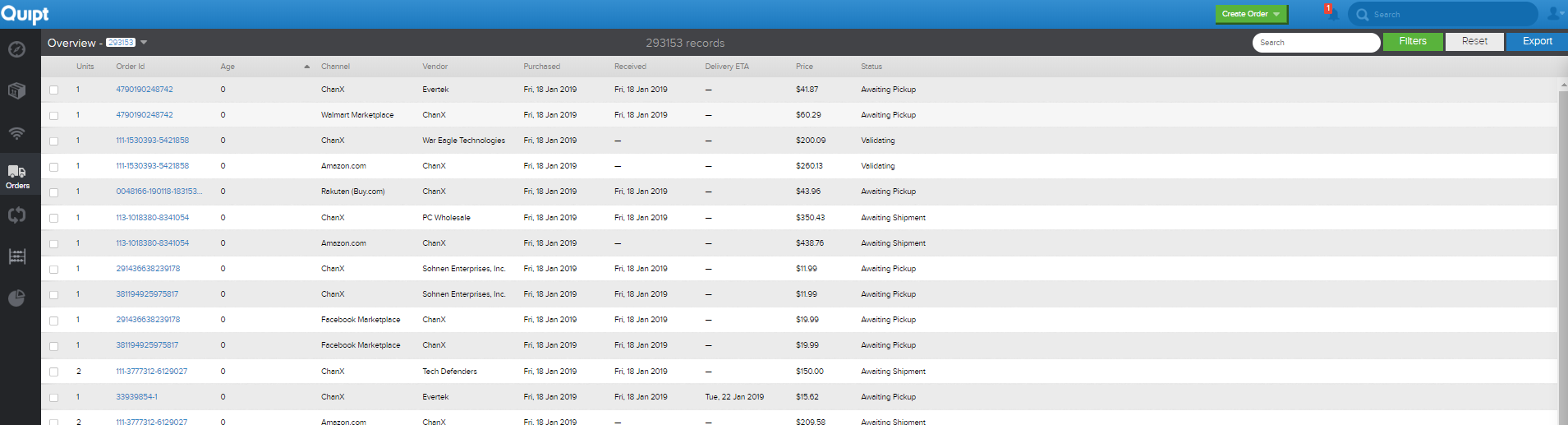This screenshot has width=1568, height=425.
Task: Sort by the Purchased column header
Action: click(x=542, y=67)
